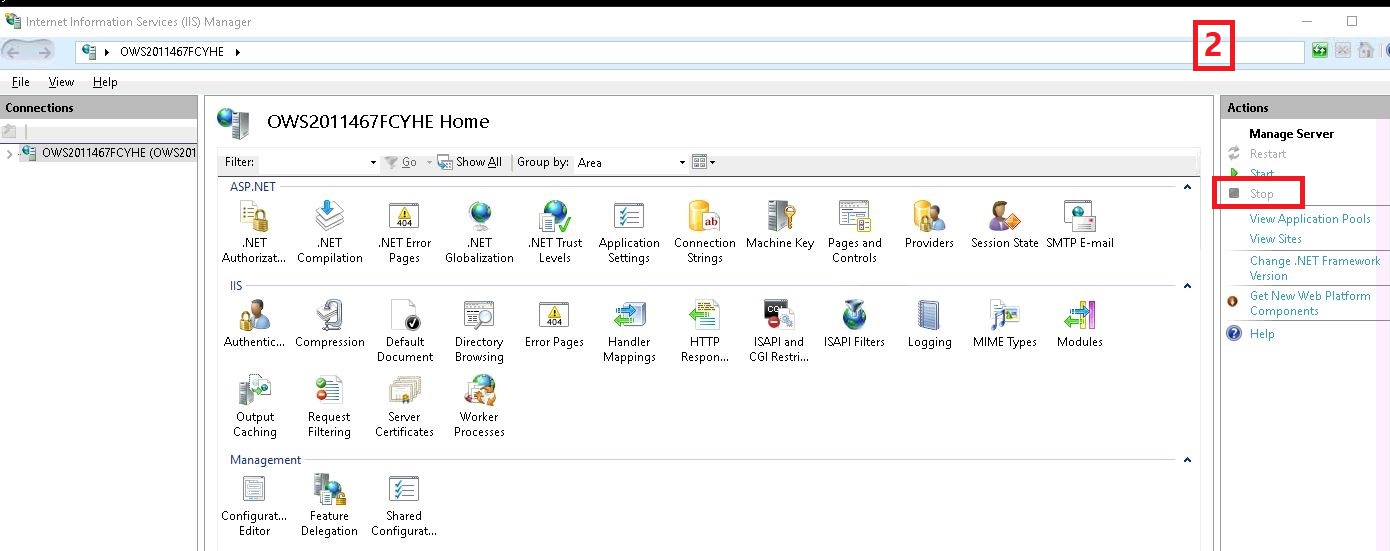Open the Session State feature
The height and width of the screenshot is (551, 1390).
(1004, 224)
